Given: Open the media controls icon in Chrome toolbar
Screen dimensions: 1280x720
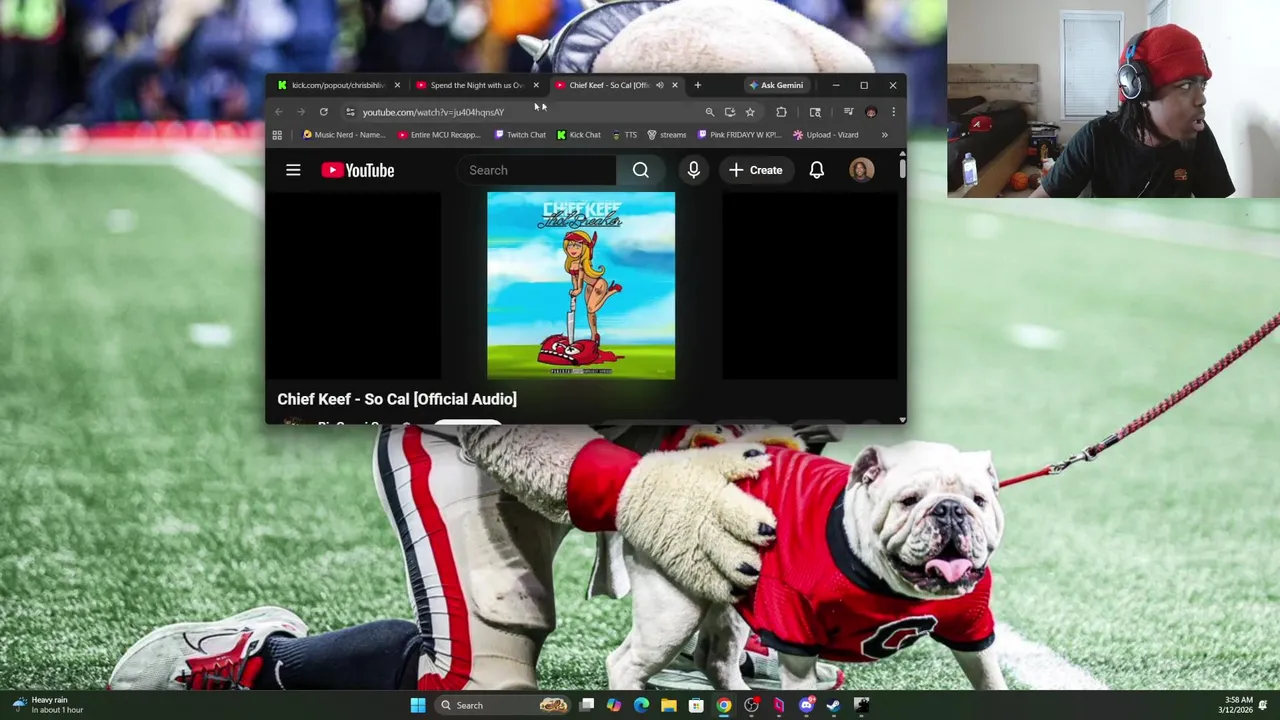Looking at the screenshot, I should [x=848, y=112].
